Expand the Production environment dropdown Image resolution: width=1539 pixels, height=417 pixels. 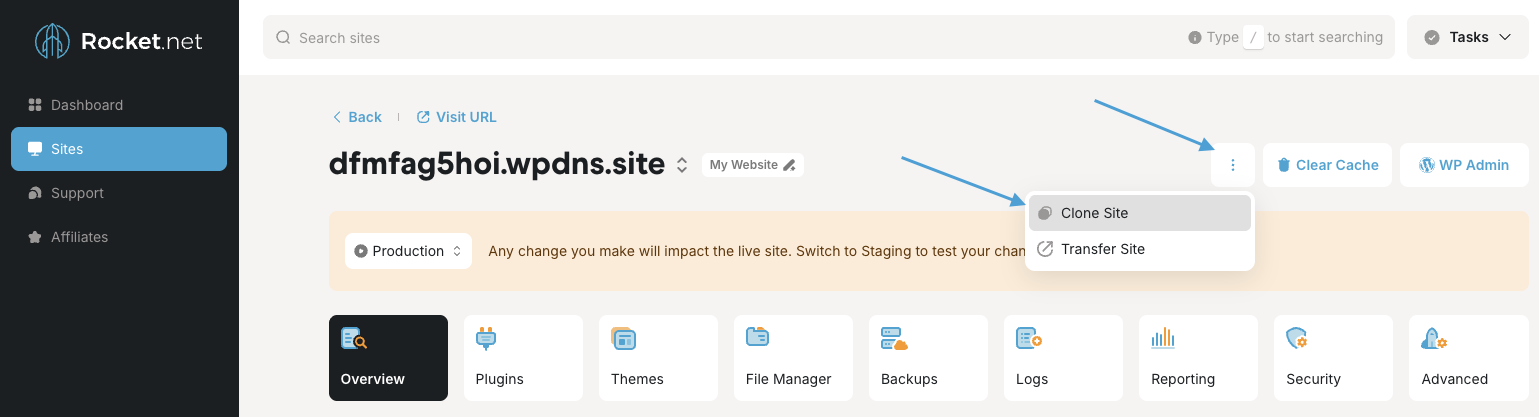[408, 251]
